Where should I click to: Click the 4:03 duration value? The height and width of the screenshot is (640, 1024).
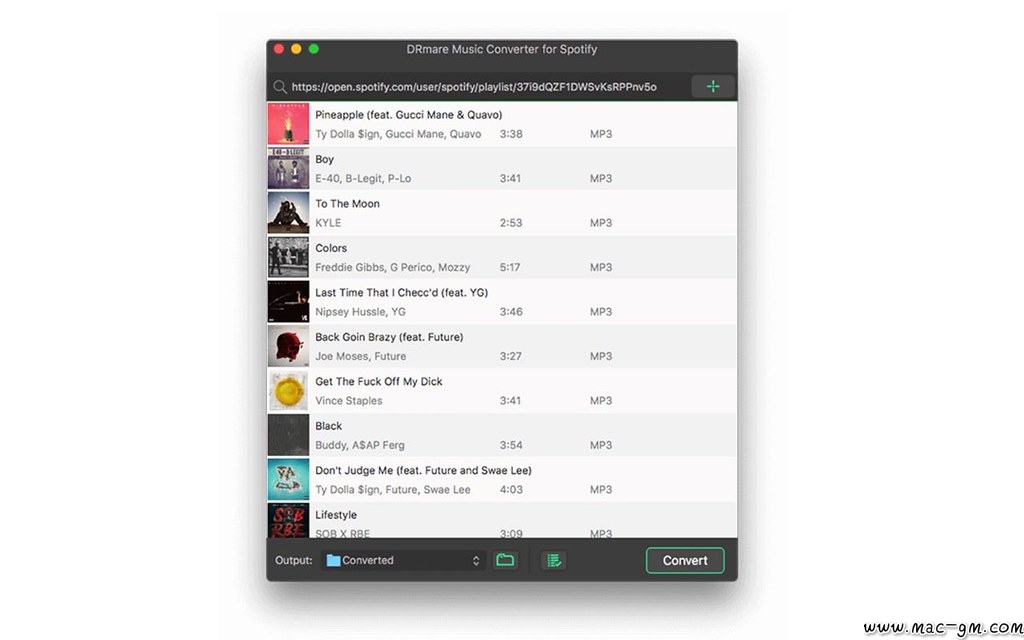click(x=511, y=489)
